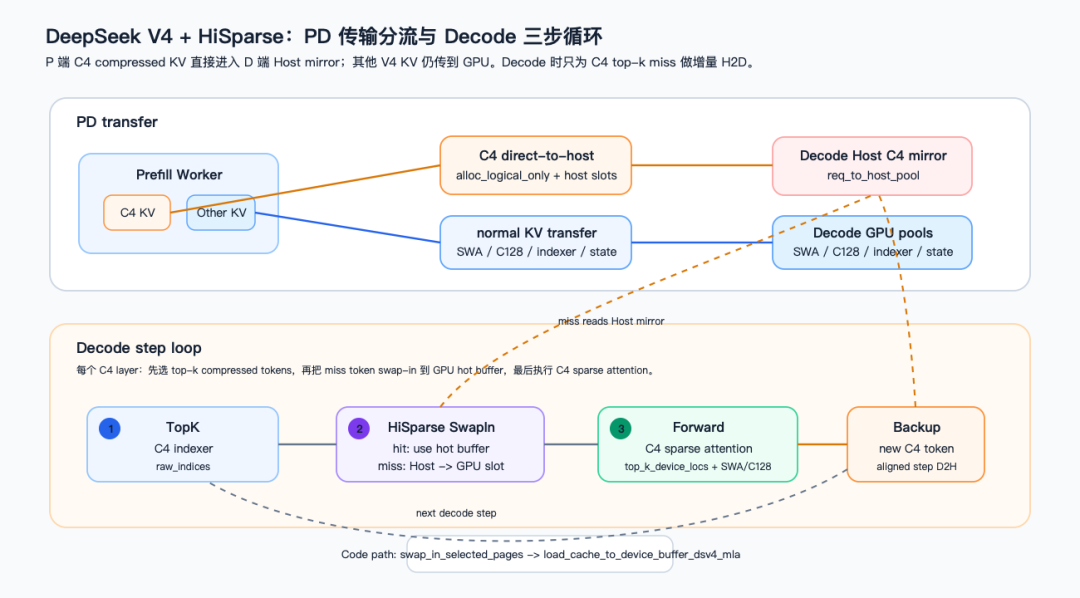
Task: Click the "alloc_logical_only + host slots" text
Action: (536, 176)
